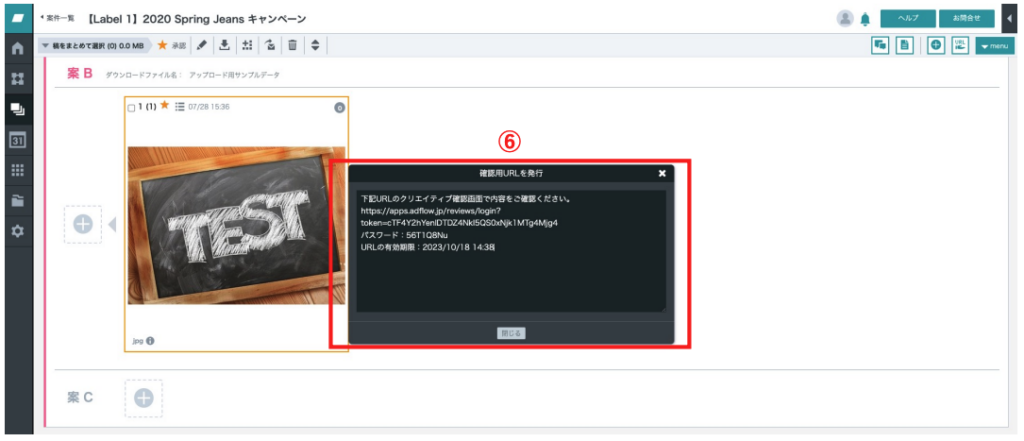Open the settings gear in sidebar

[x=18, y=231]
